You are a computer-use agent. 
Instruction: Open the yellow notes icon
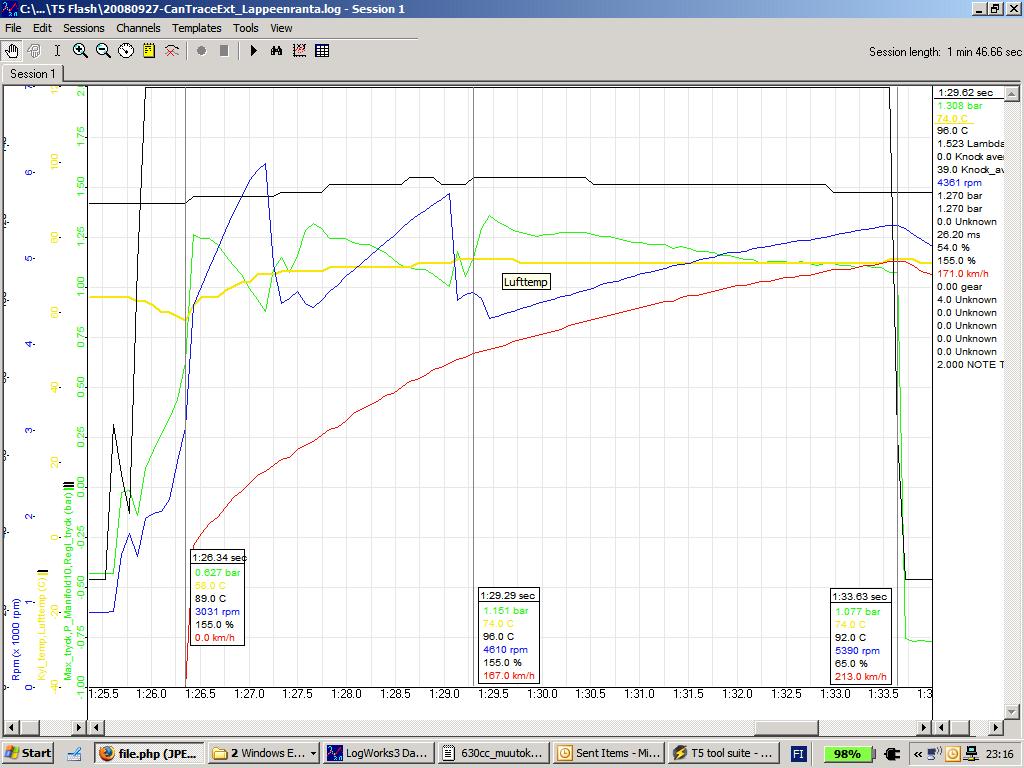click(x=149, y=51)
